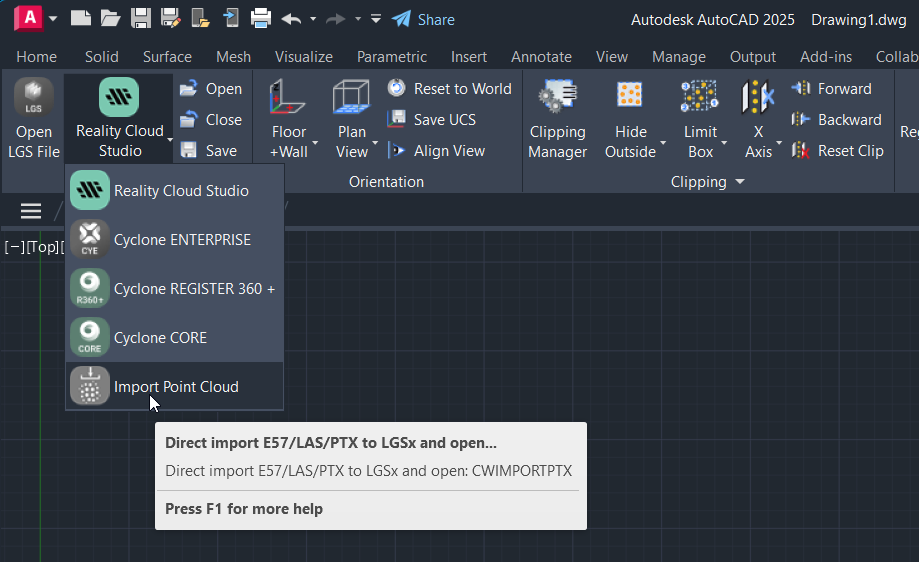Click the Open LGS File icon

[33, 99]
